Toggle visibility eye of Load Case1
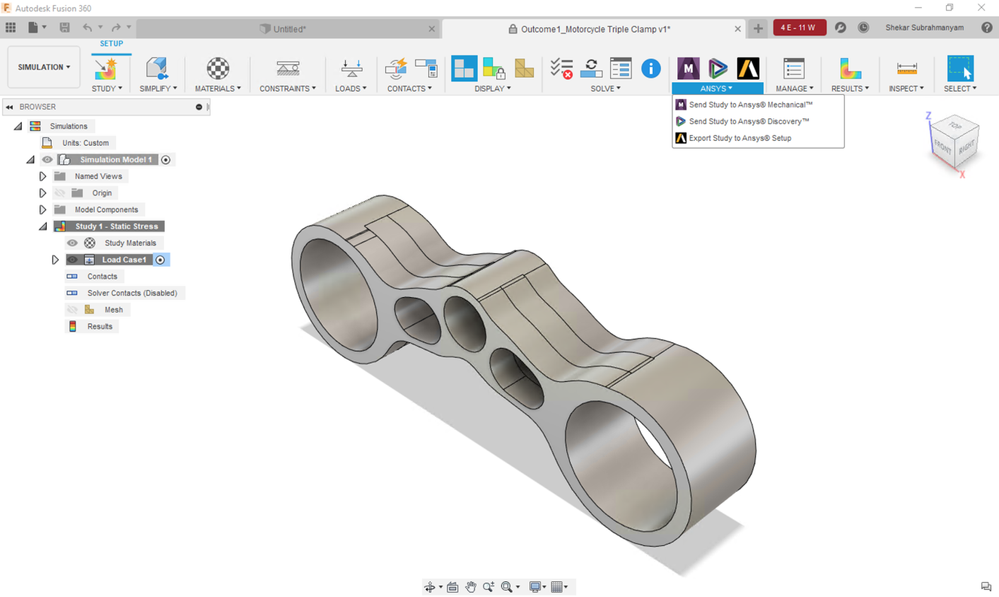Viewport: 999px width, 597px height. pyautogui.click(x=72, y=259)
